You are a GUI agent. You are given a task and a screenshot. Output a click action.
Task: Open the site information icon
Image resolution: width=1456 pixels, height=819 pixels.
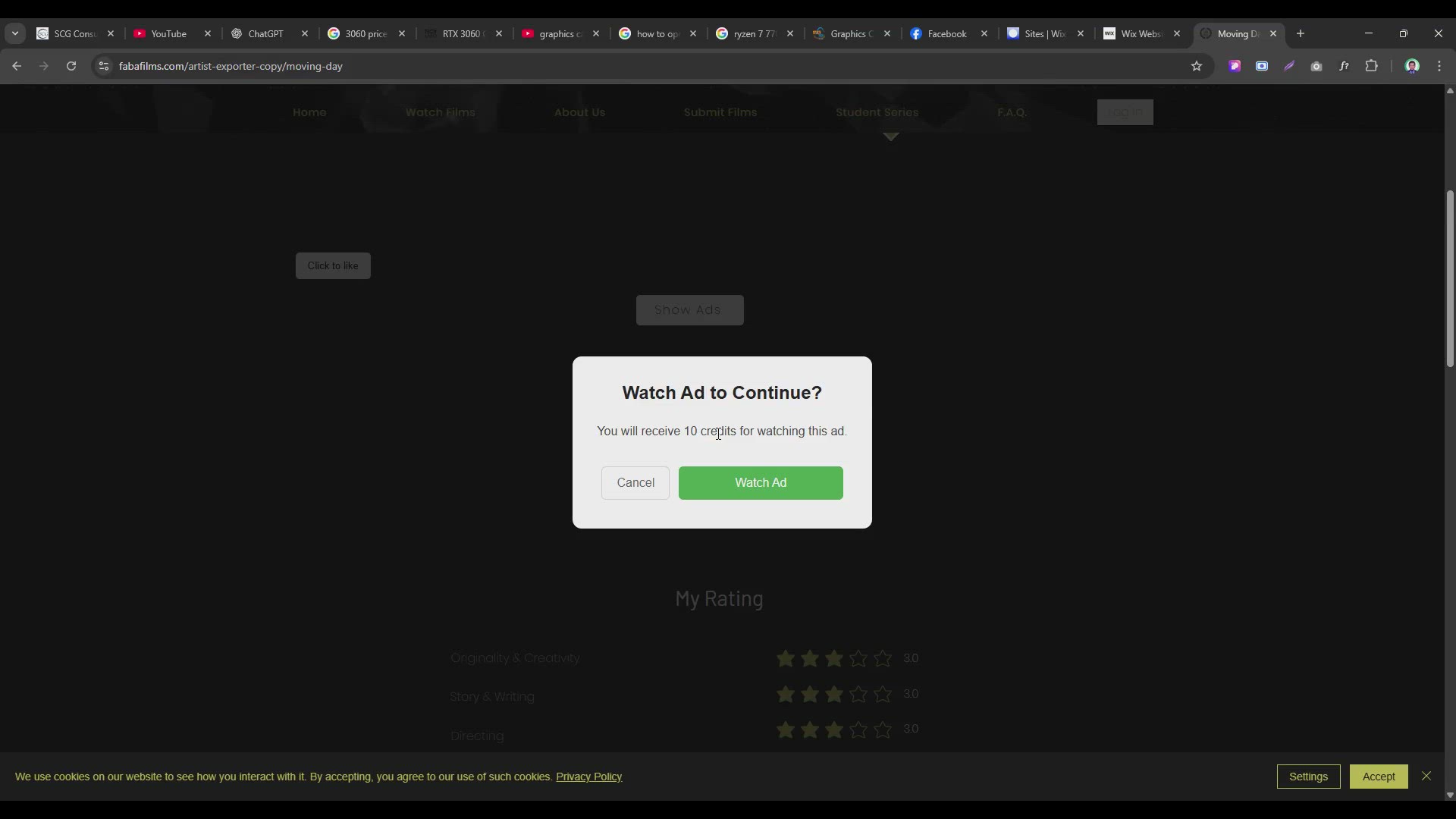click(x=104, y=66)
